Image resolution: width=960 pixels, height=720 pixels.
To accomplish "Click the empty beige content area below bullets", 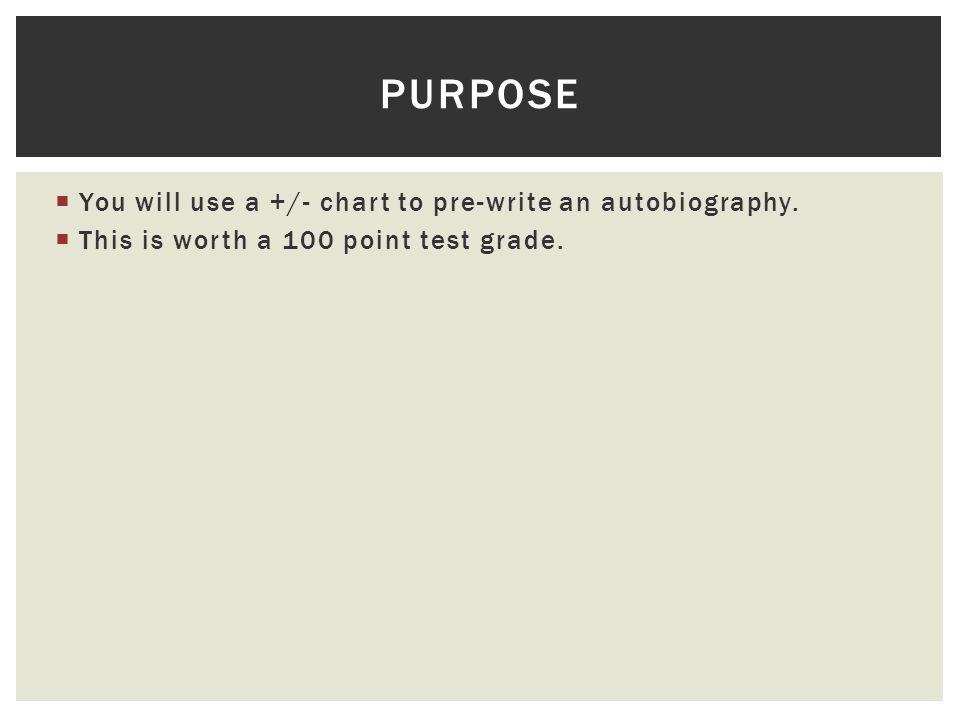I will (479, 478).
